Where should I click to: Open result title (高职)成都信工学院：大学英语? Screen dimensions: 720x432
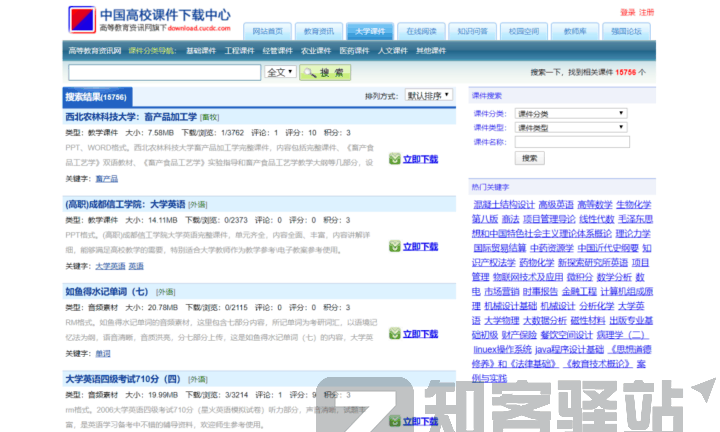tap(125, 204)
